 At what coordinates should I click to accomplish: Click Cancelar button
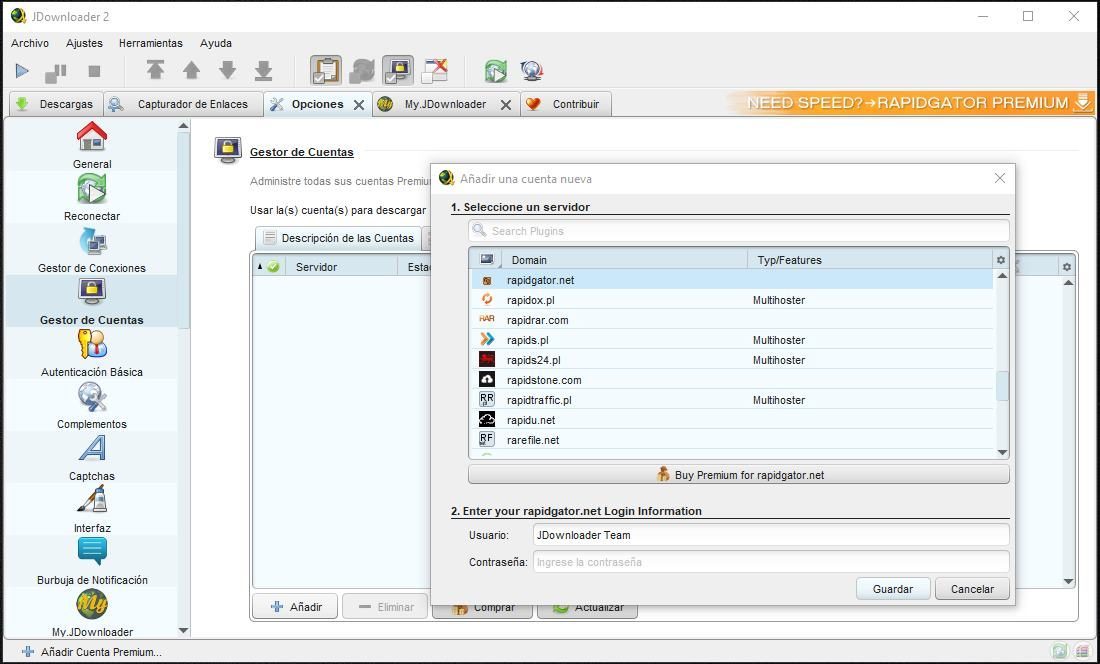[x=972, y=589]
